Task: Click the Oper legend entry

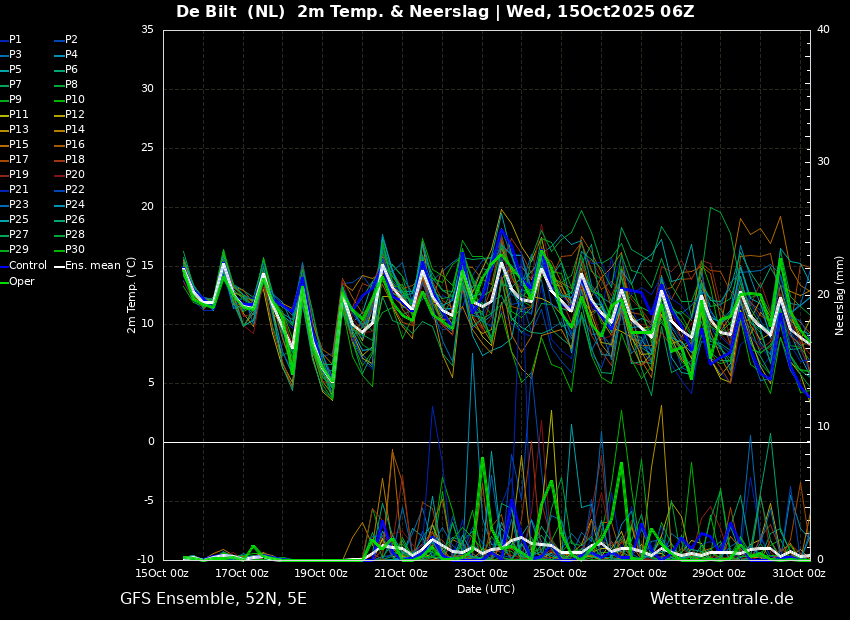Action: pyautogui.click(x=17, y=281)
